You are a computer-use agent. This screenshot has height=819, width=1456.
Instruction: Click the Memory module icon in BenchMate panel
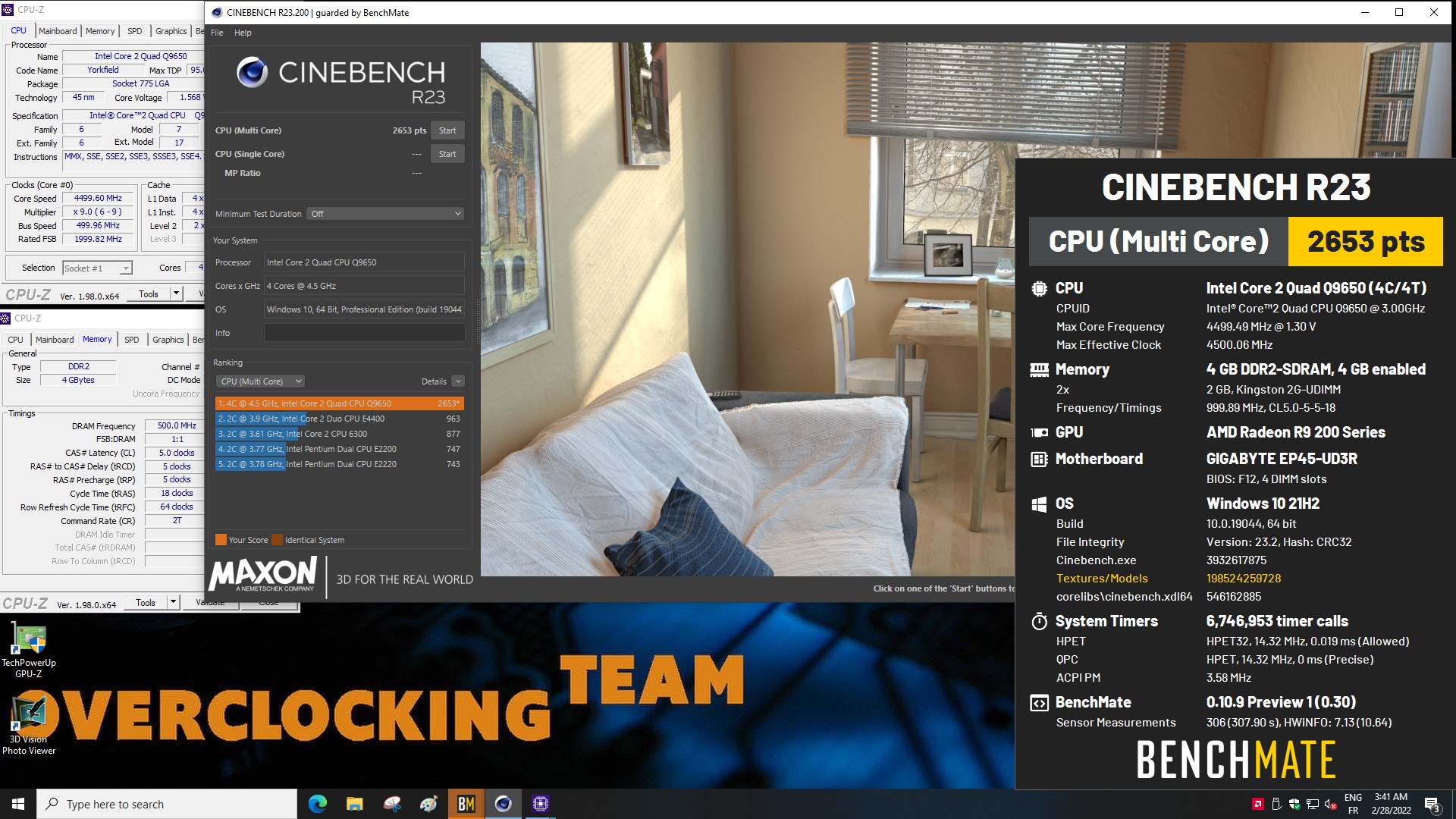pyautogui.click(x=1039, y=369)
